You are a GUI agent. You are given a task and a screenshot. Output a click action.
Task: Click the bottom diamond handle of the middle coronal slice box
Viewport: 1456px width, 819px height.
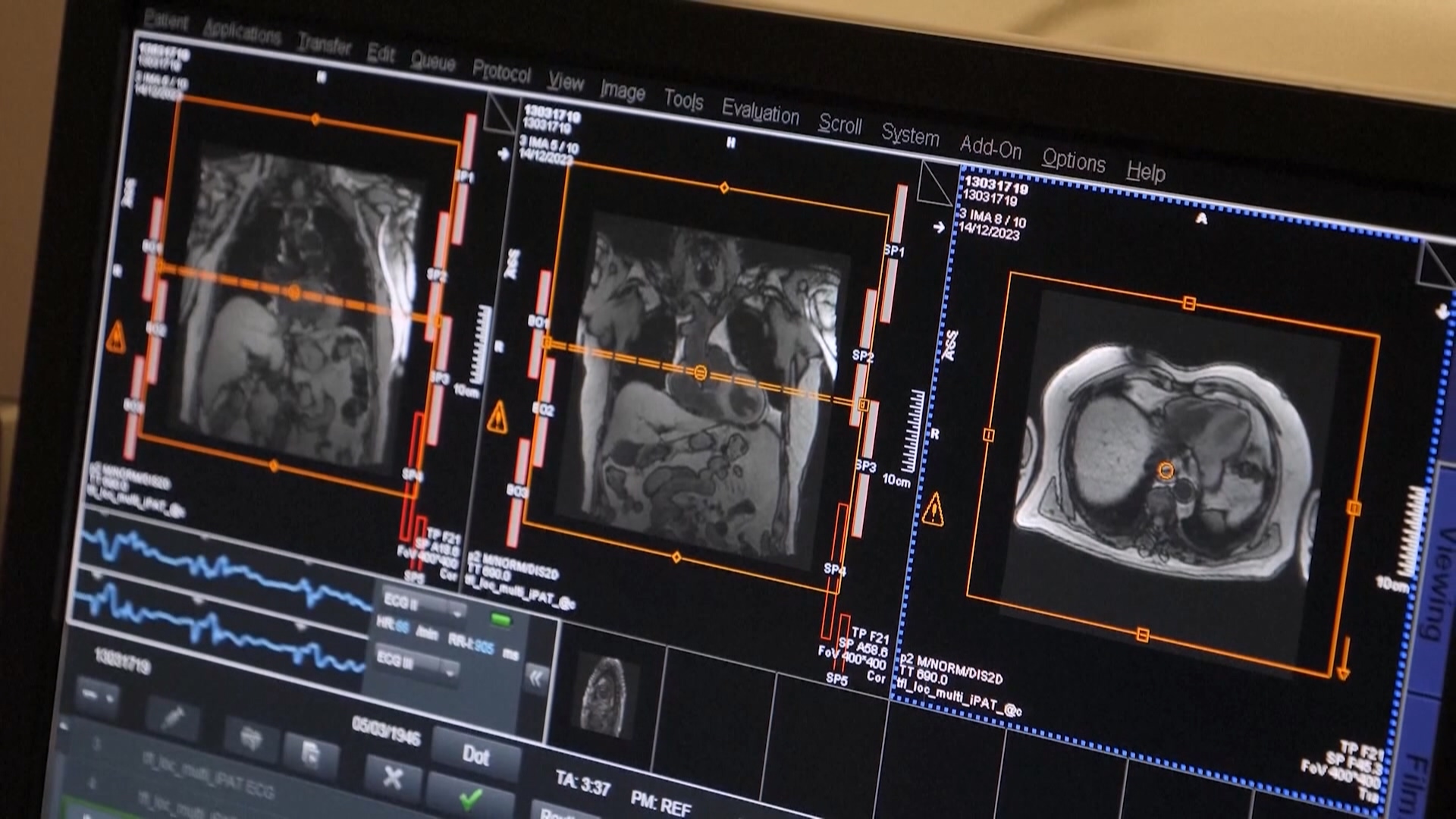[676, 557]
